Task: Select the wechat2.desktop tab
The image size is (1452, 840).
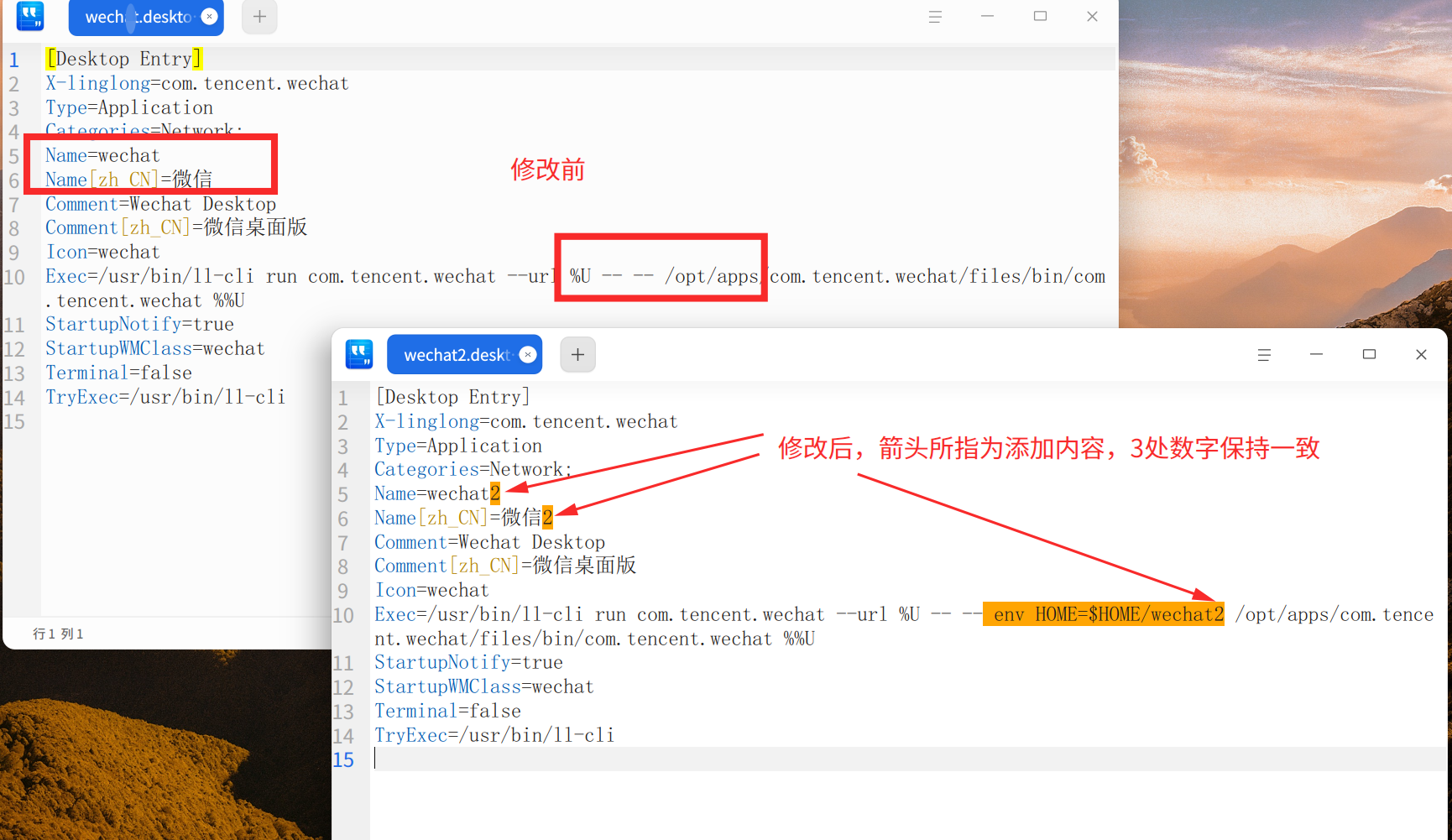Action: pos(464,354)
